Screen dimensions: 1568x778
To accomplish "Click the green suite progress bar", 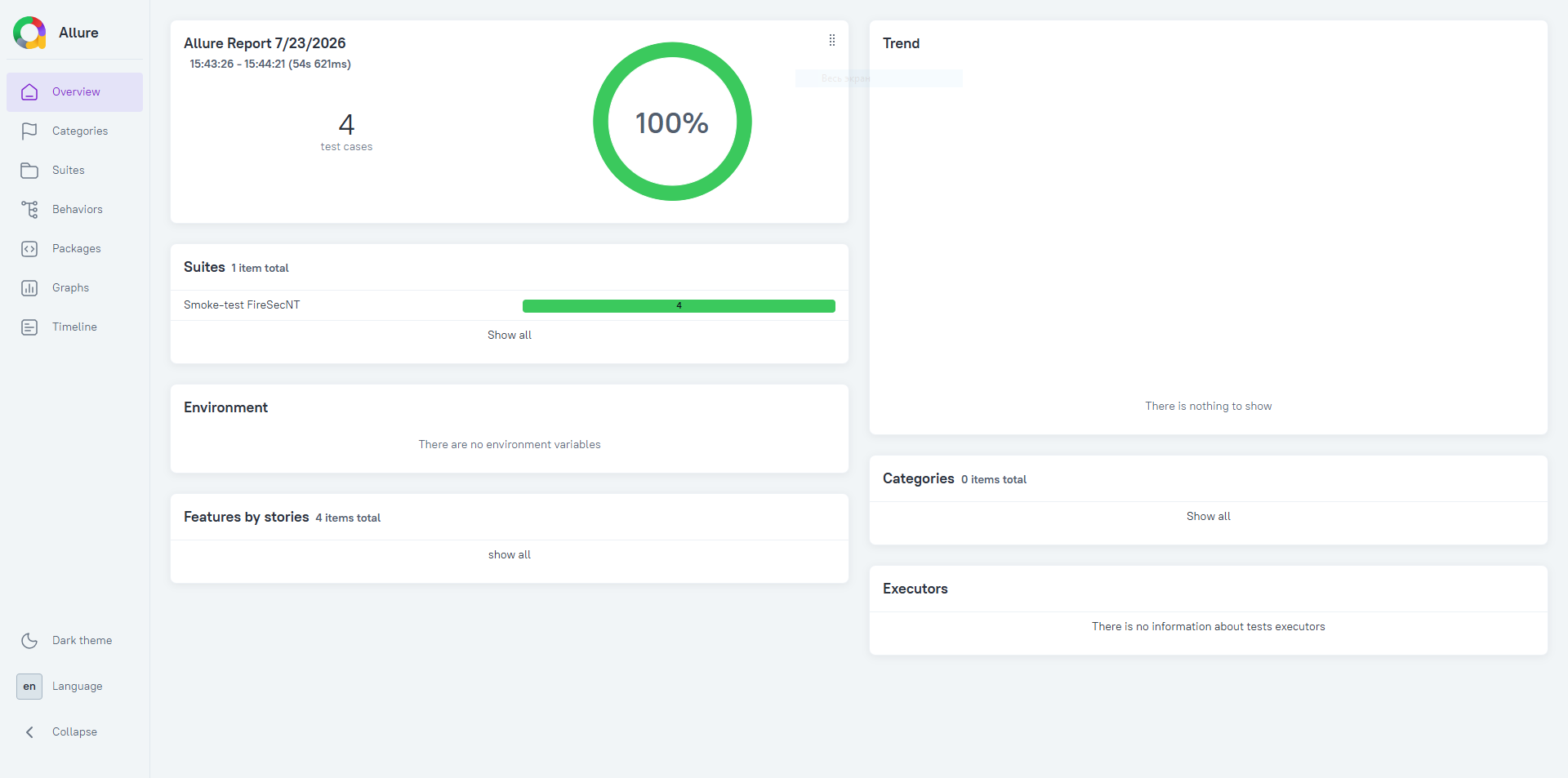I will tap(679, 306).
